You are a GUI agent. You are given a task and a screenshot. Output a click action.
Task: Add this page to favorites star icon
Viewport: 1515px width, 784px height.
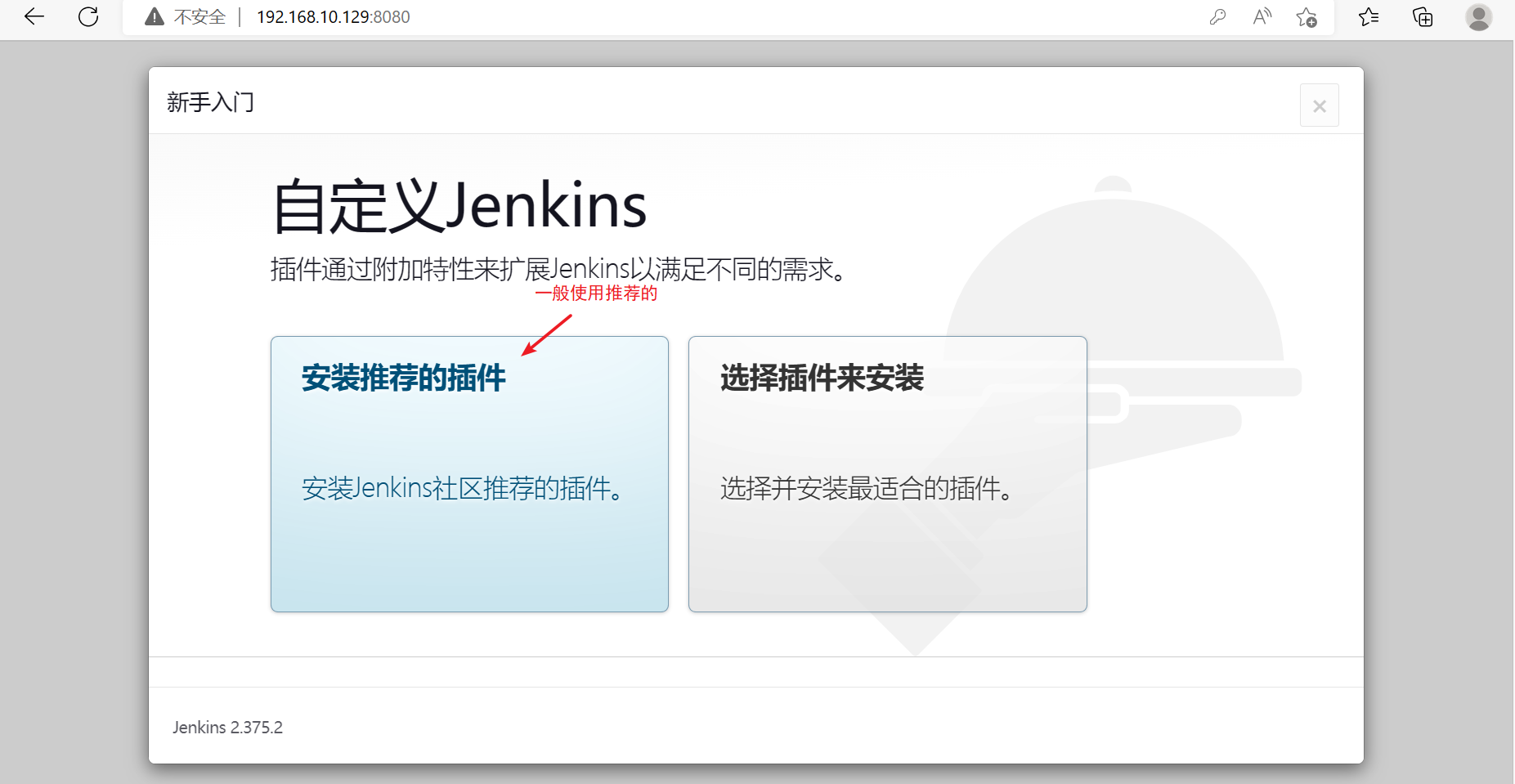click(1307, 16)
